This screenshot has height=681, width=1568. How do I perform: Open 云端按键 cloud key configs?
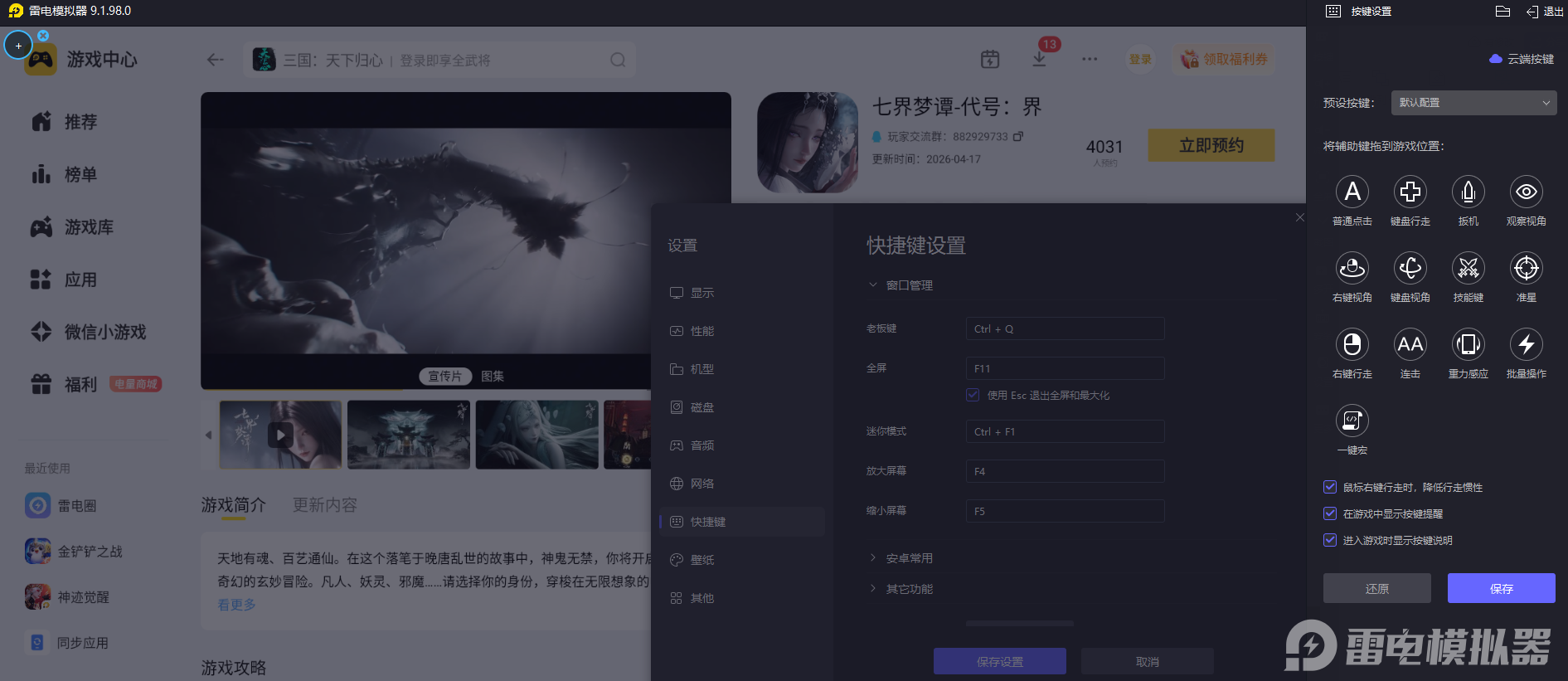(1522, 59)
